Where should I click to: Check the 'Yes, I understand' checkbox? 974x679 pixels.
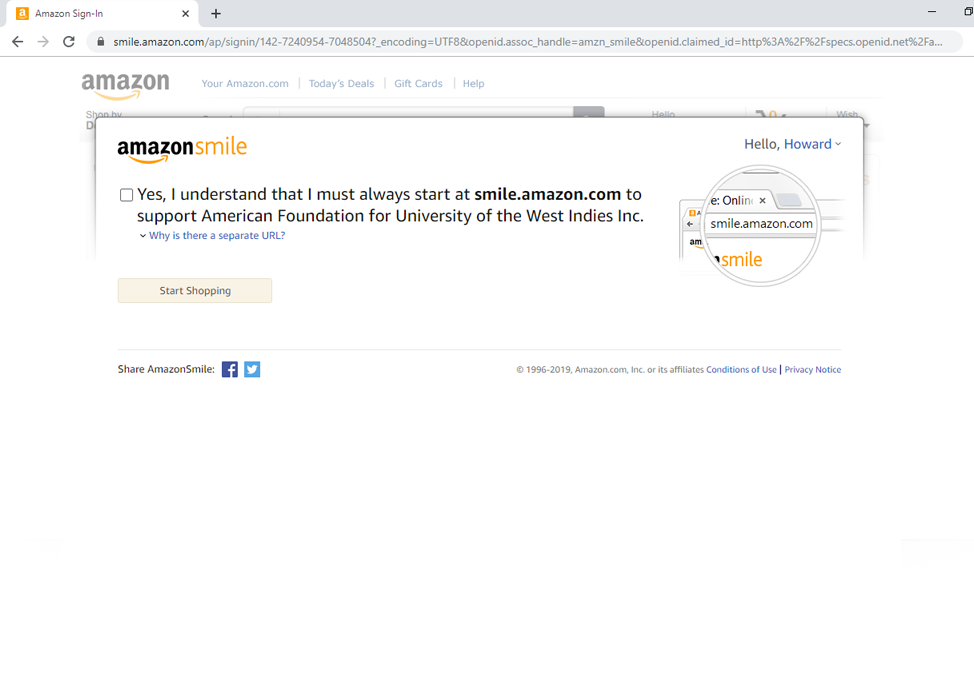point(126,195)
